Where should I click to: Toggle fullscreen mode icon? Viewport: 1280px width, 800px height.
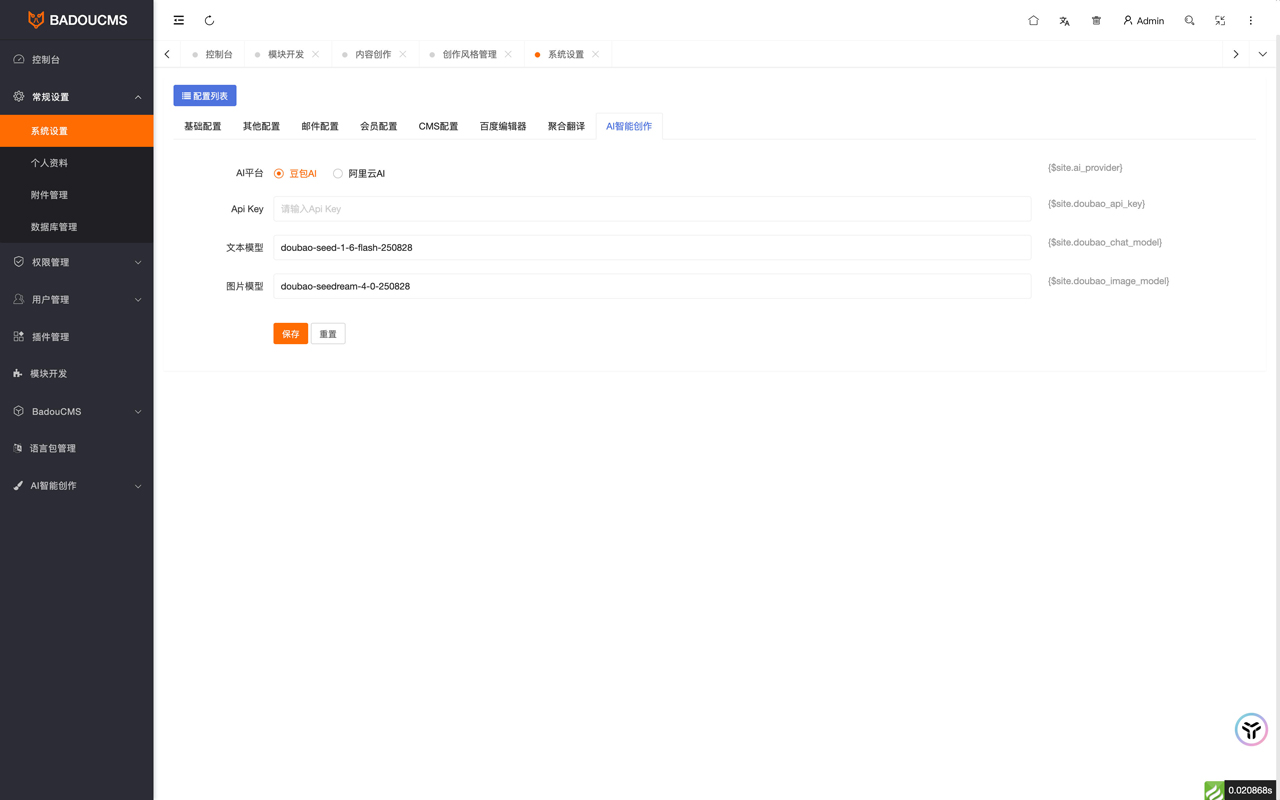tap(1220, 20)
